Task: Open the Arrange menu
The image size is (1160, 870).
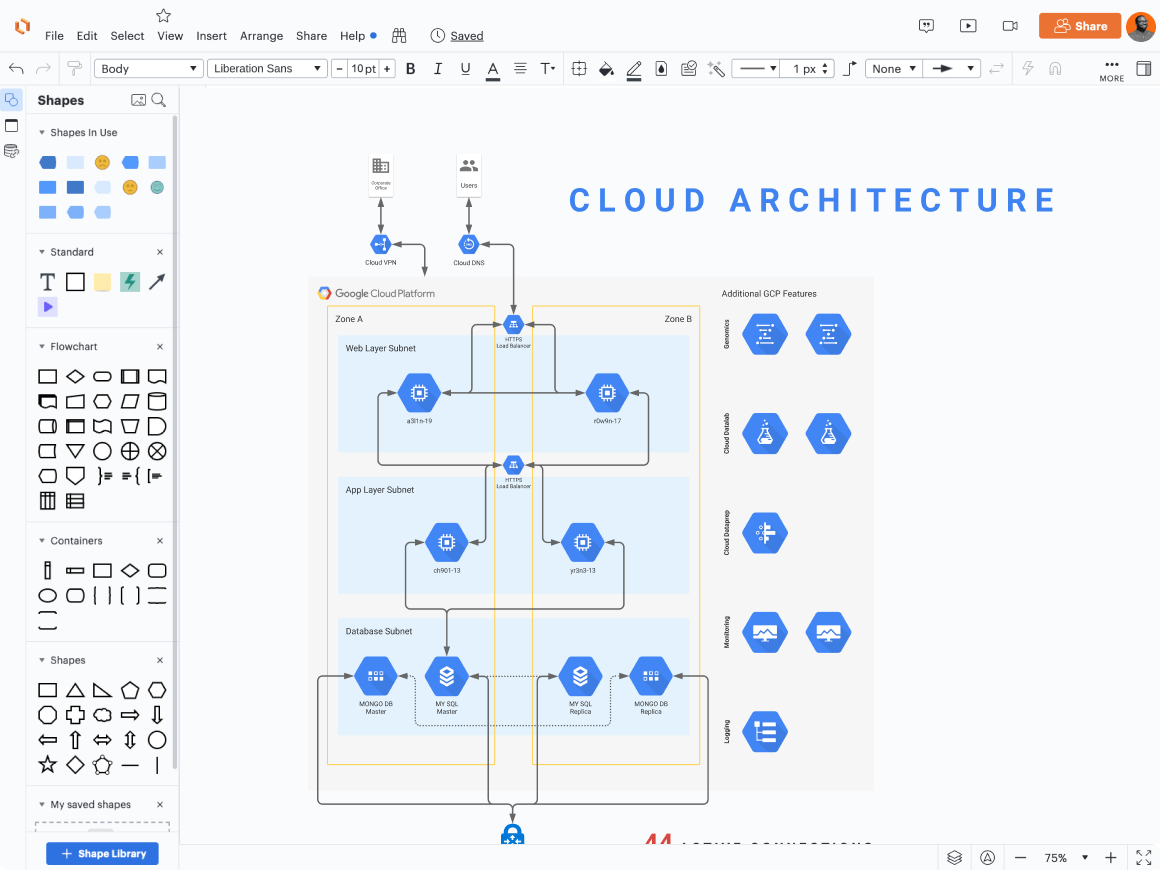Action: click(261, 35)
